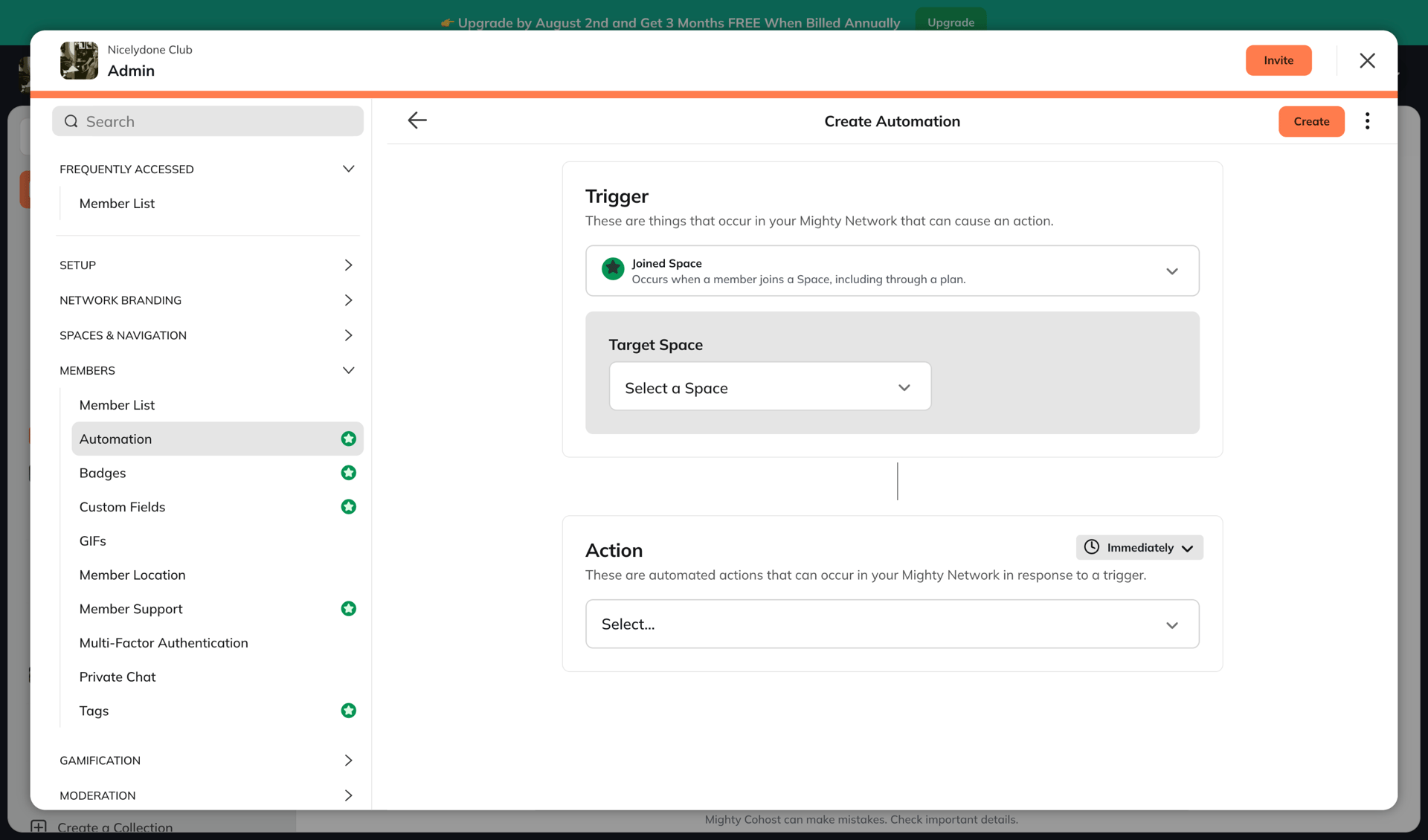Open the three-dot overflow menu beside Create

1367,120
